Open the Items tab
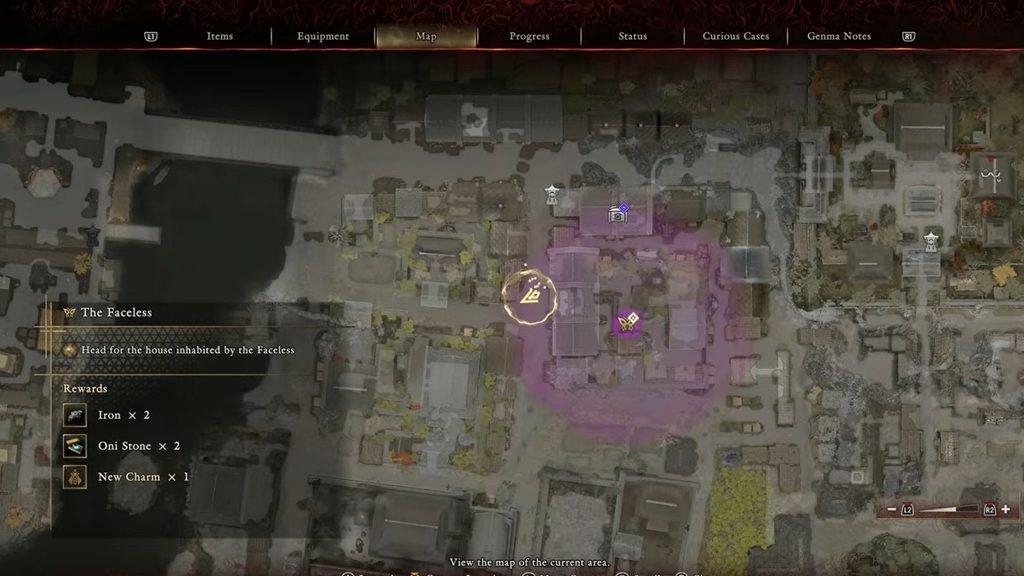Screen dimensions: 1024x576 (x=219, y=37)
